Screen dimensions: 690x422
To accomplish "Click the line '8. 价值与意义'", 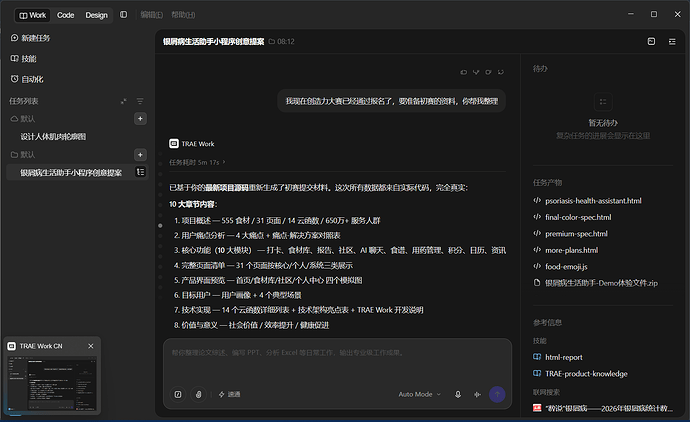I will pos(251,325).
